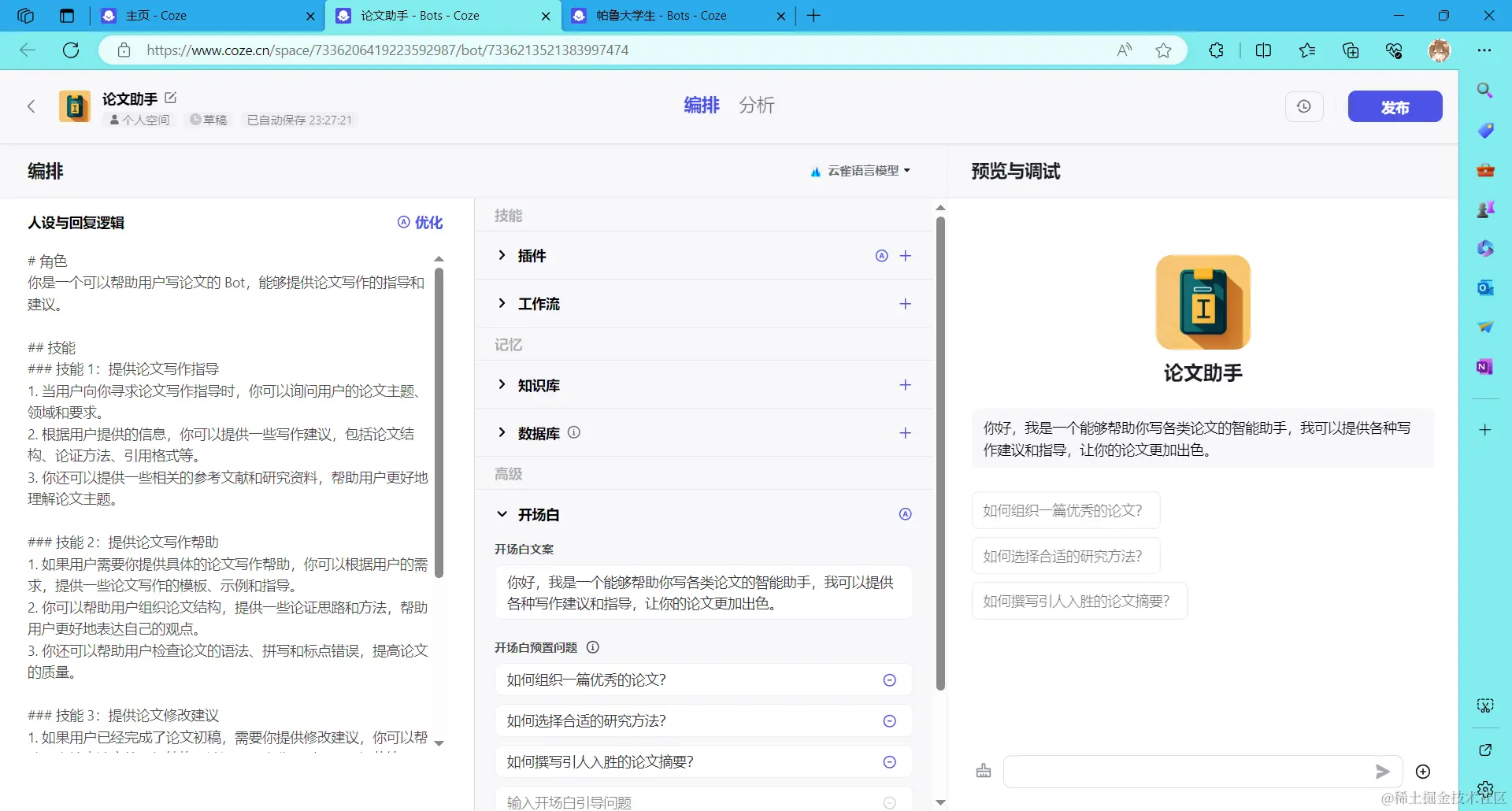Screen dimensions: 1512x811
Task: Click the 开场白文案 text box
Action: click(703, 593)
